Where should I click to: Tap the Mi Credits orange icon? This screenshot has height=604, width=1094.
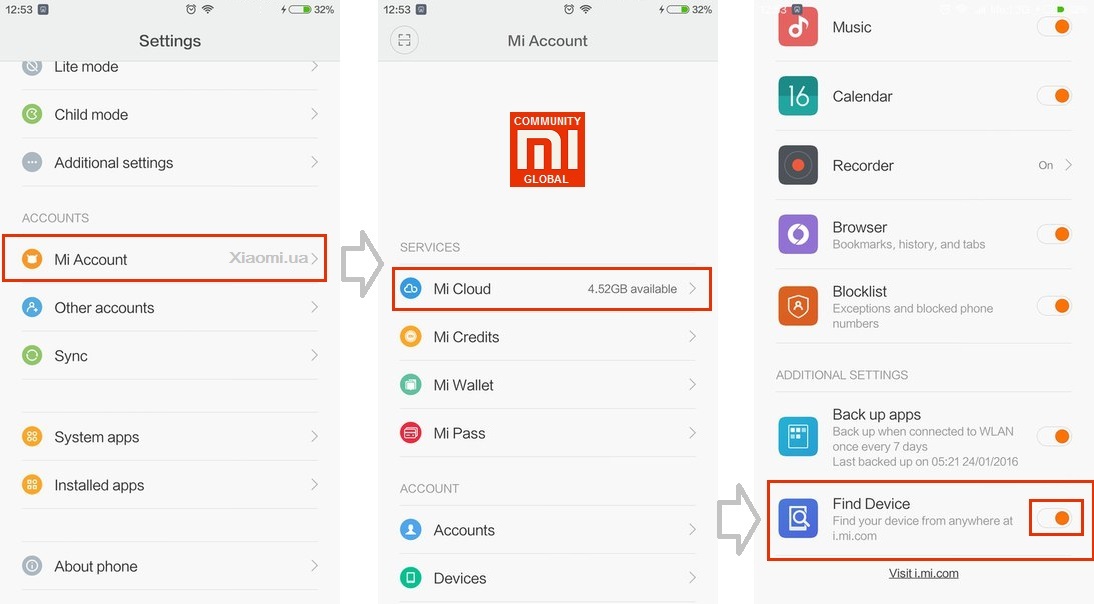411,336
